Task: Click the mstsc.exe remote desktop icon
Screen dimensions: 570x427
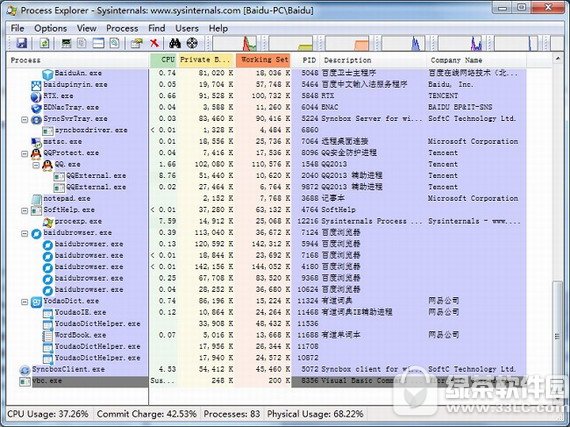Action: (36, 142)
